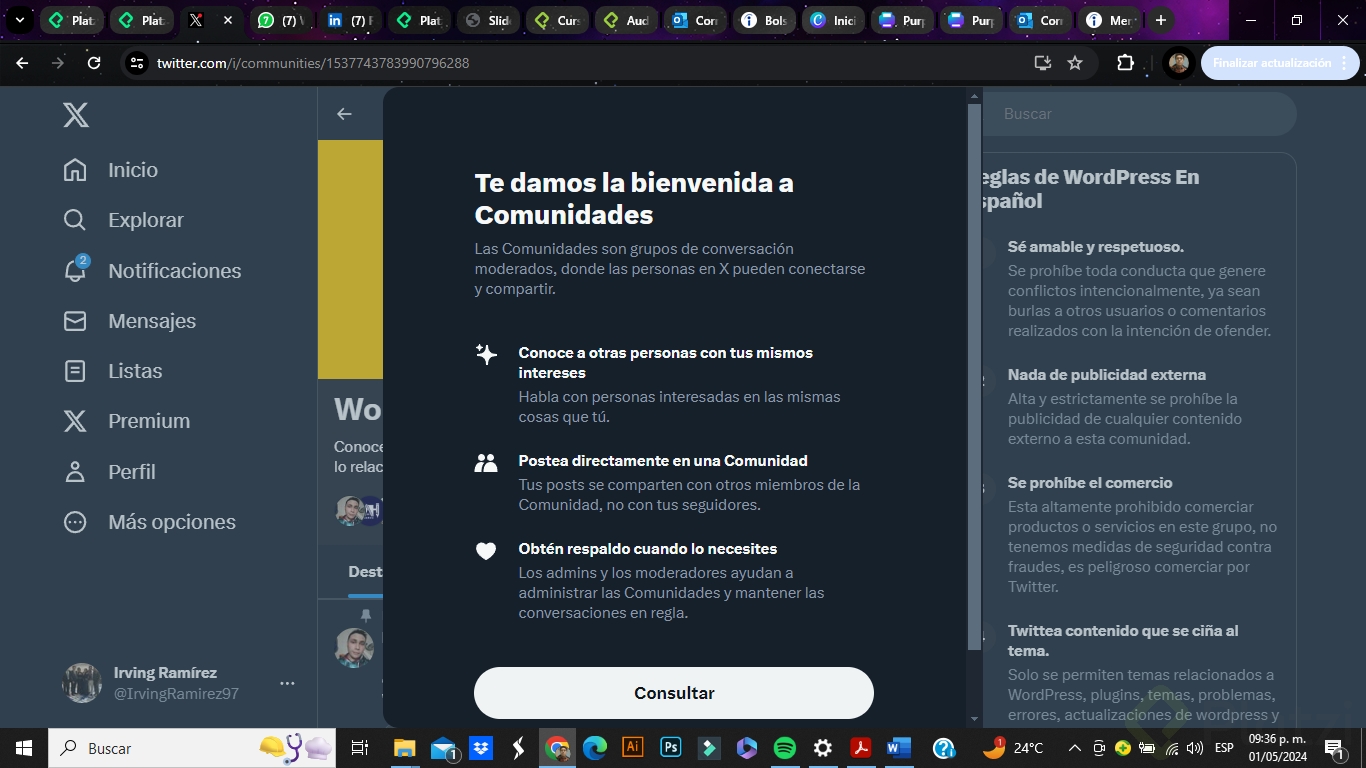The height and width of the screenshot is (768, 1366).
Task: Open Notificaciones in the sidebar
Action: [152, 271]
